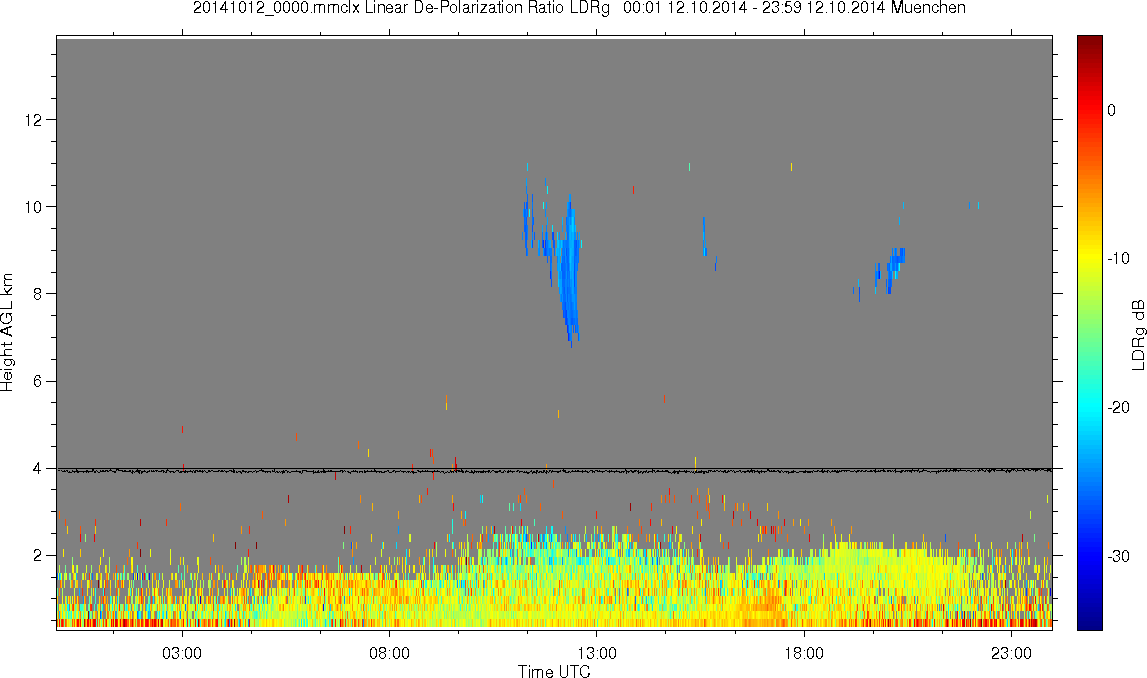The image size is (1147, 678).
Task: Click the large blue cloud echo near 13:00
Action: pos(568,272)
